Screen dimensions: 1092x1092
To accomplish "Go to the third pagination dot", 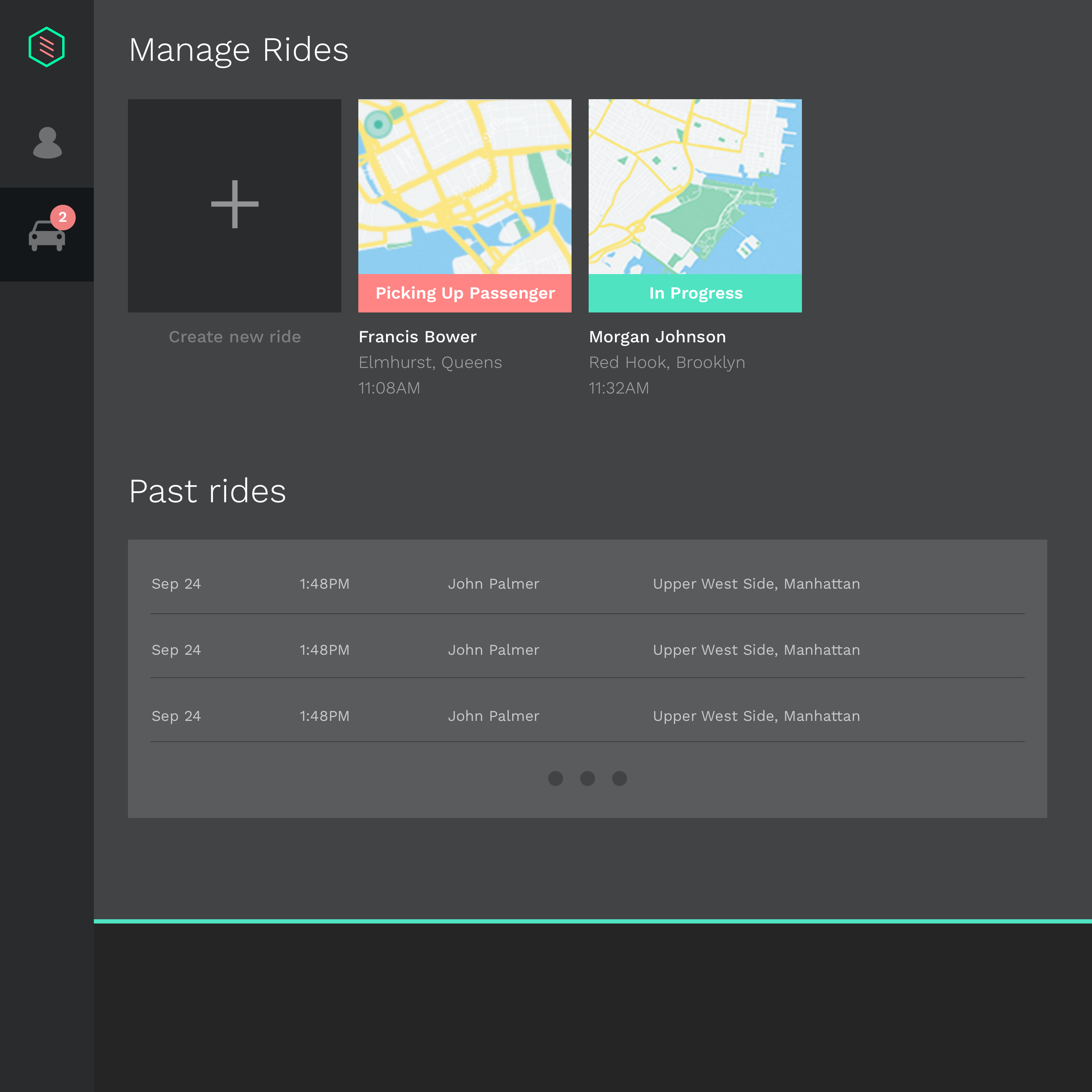I will (x=620, y=778).
